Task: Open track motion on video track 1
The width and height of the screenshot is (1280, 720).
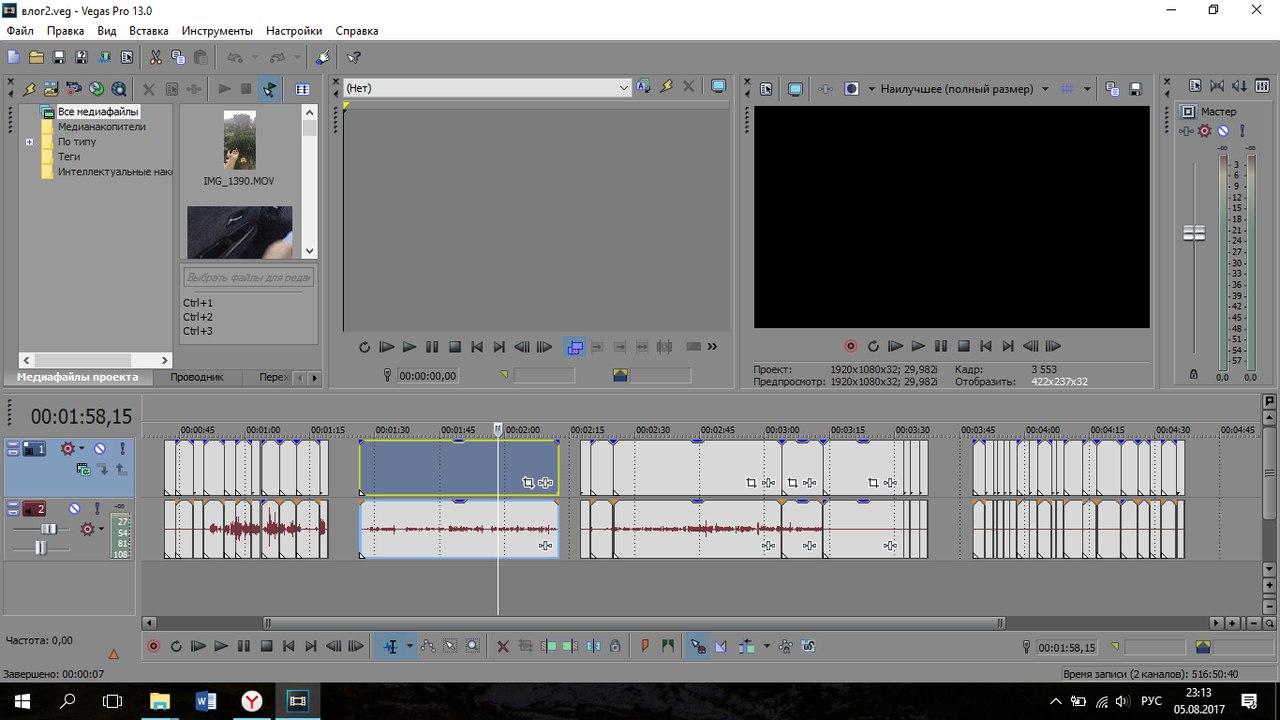Action: coord(84,469)
